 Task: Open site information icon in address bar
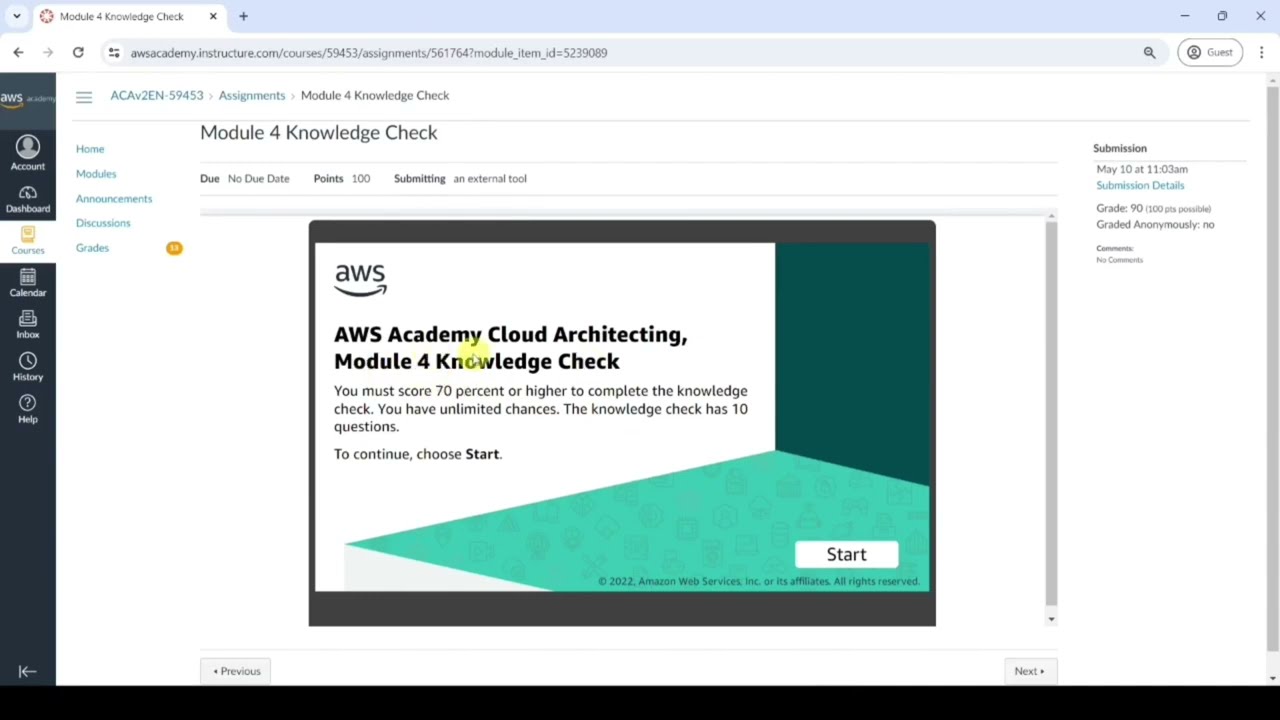coord(114,52)
